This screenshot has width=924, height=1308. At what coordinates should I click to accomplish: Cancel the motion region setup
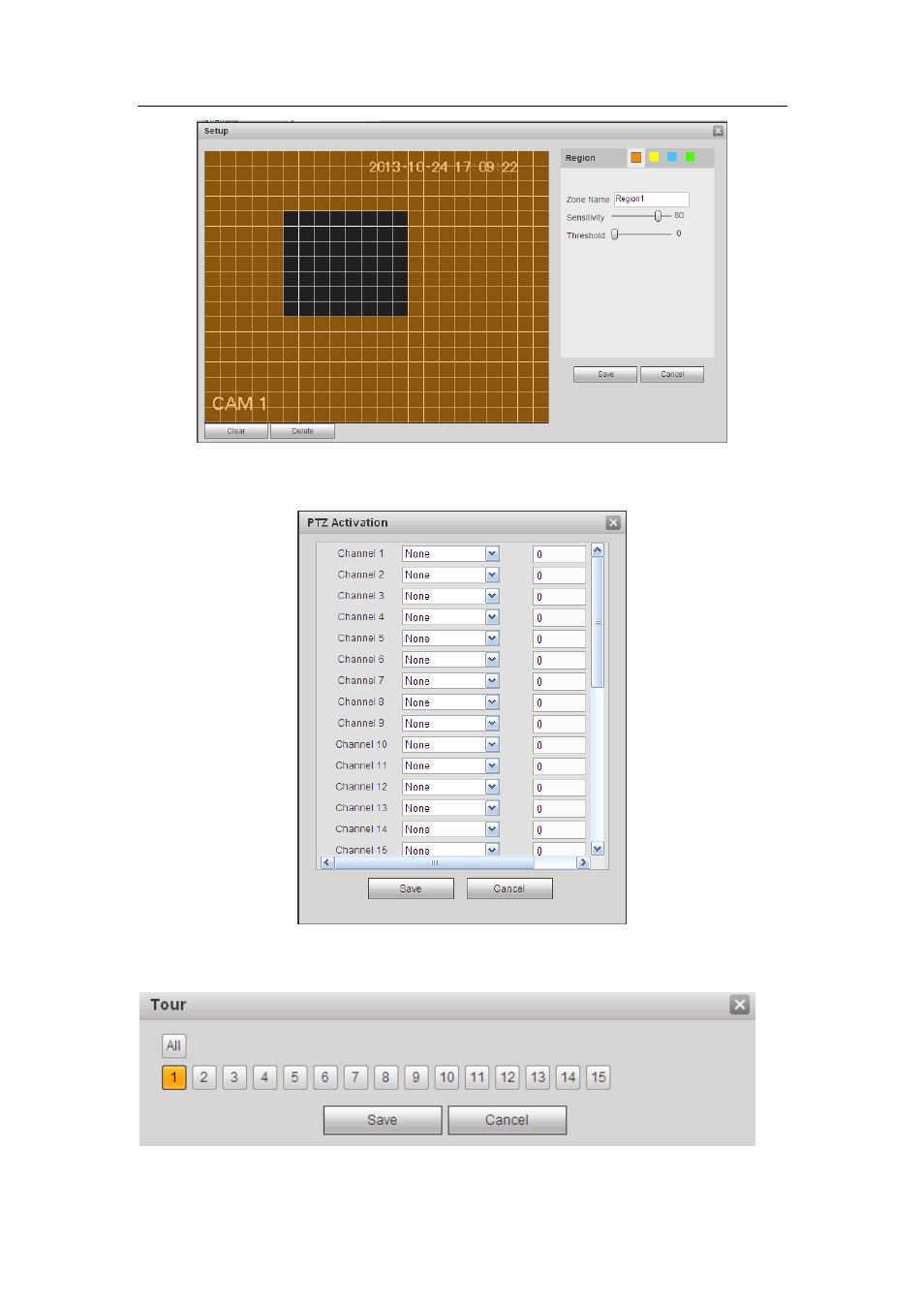[x=672, y=374]
